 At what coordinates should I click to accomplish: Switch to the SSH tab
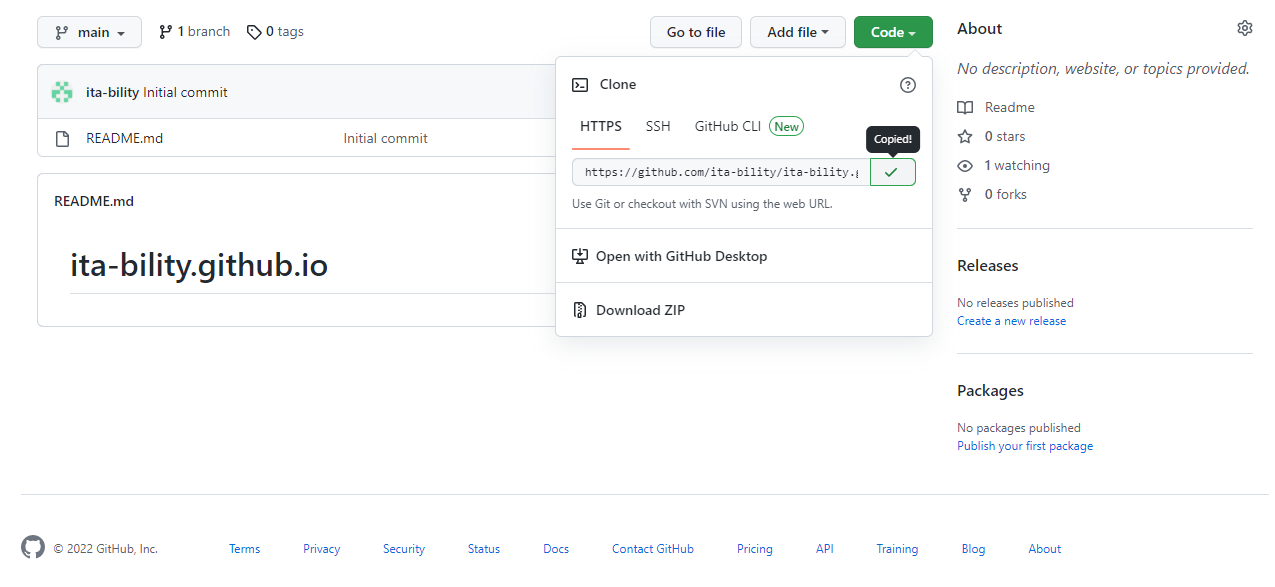[658, 126]
